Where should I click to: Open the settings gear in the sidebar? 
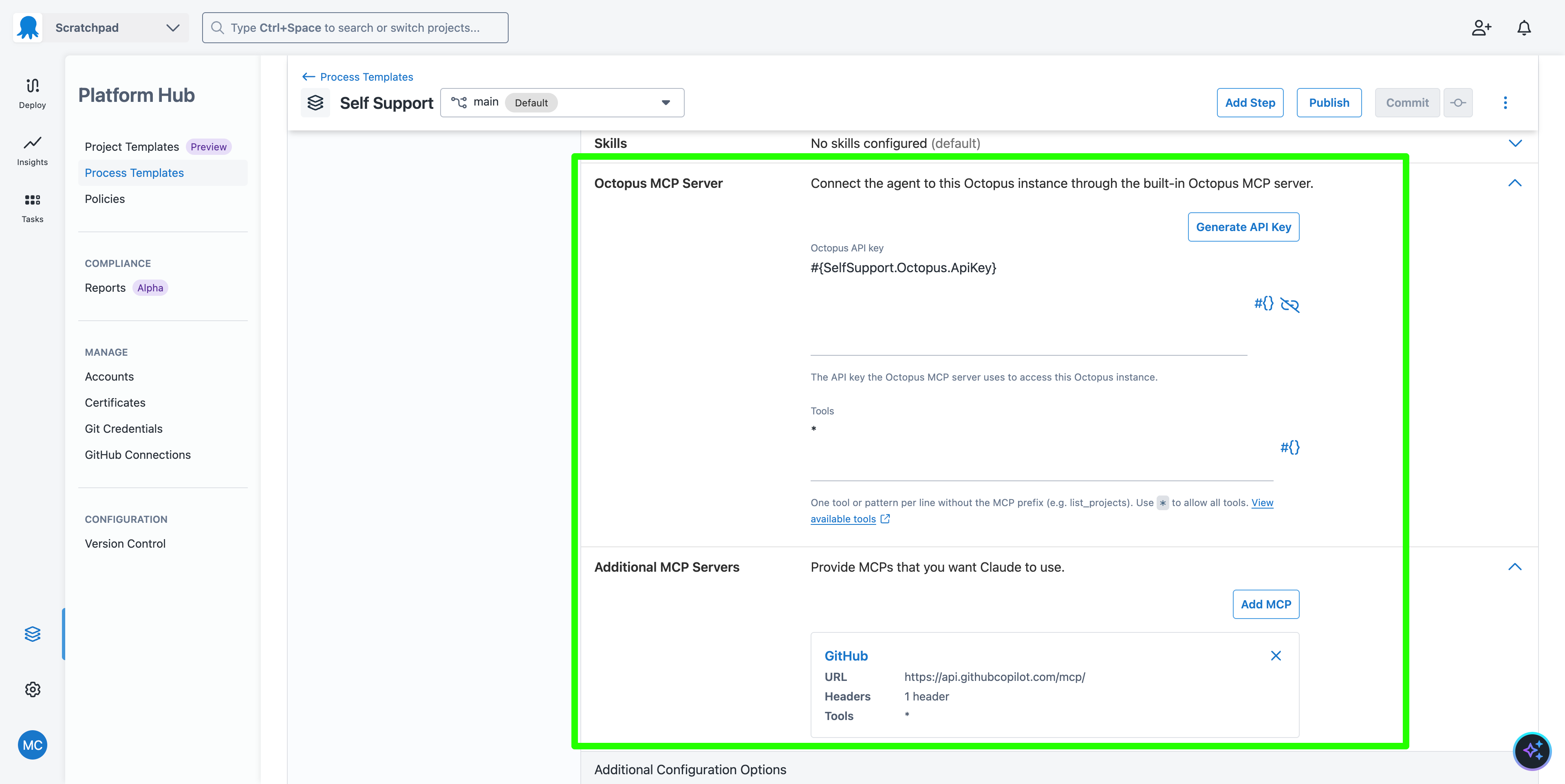click(32, 689)
